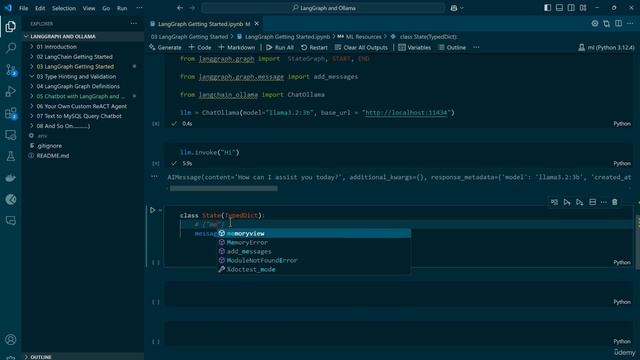Click the Generate button in notebook toolbar
The height and width of the screenshot is (360, 640).
[165, 47]
